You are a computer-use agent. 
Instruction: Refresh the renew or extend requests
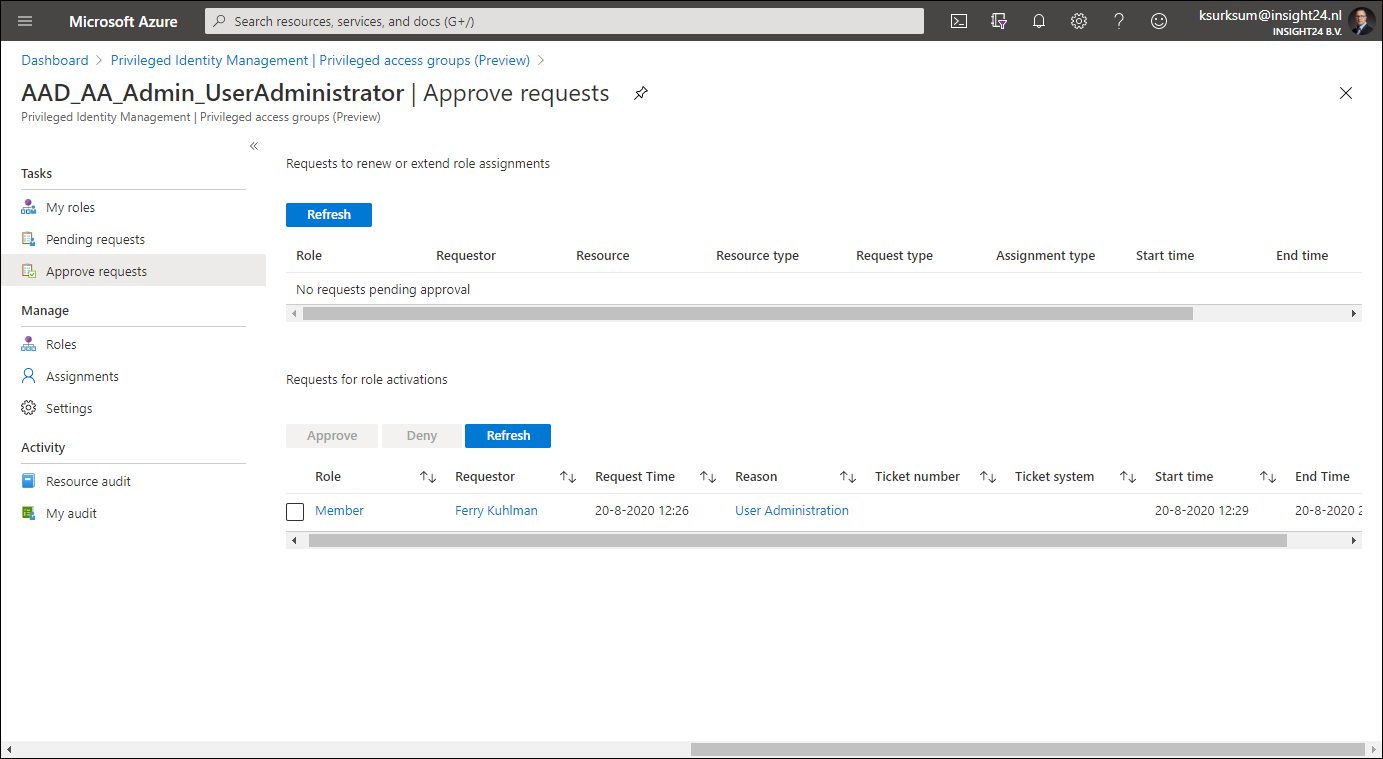click(x=329, y=215)
